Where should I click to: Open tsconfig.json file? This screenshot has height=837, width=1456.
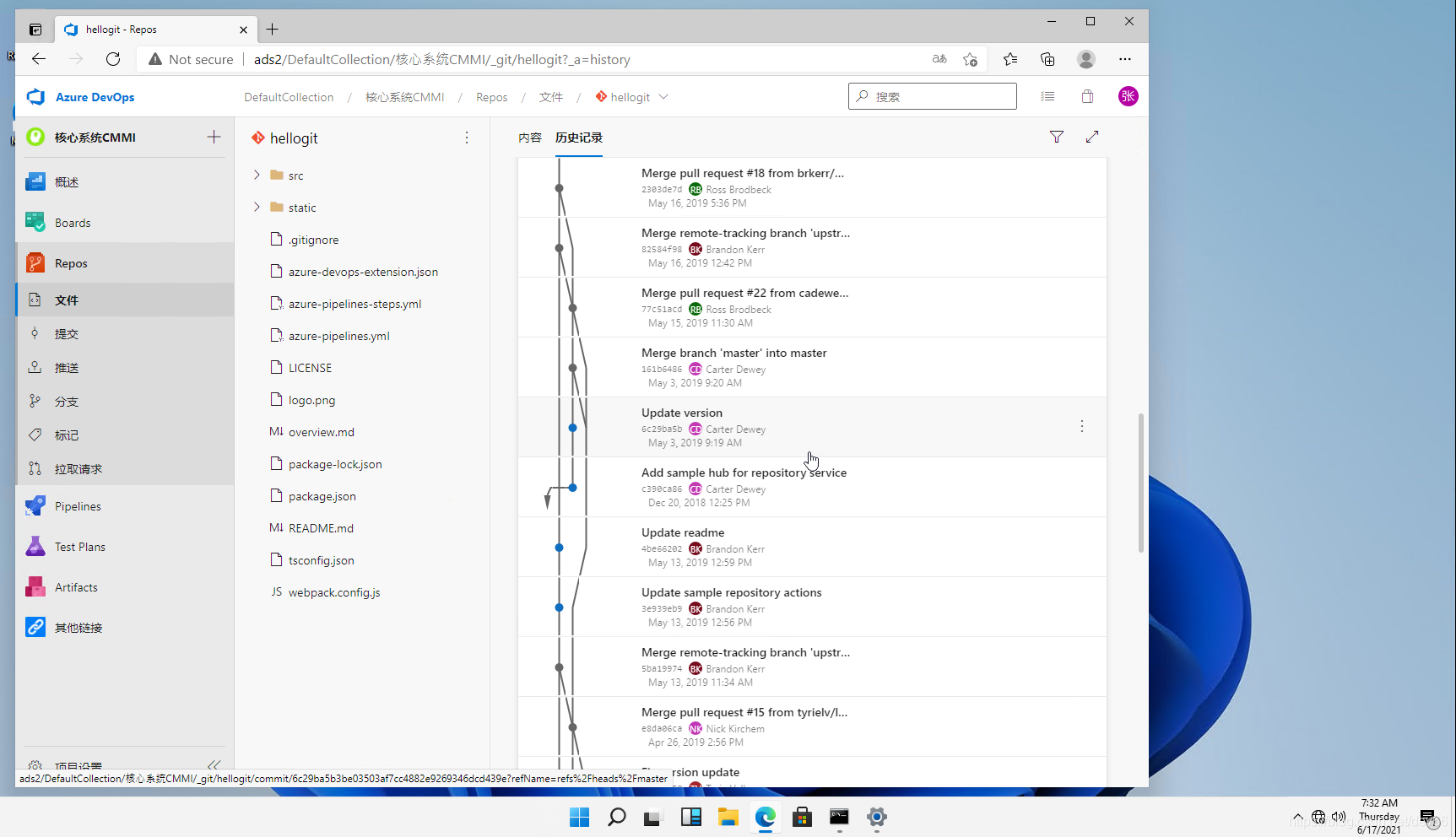tap(321, 560)
